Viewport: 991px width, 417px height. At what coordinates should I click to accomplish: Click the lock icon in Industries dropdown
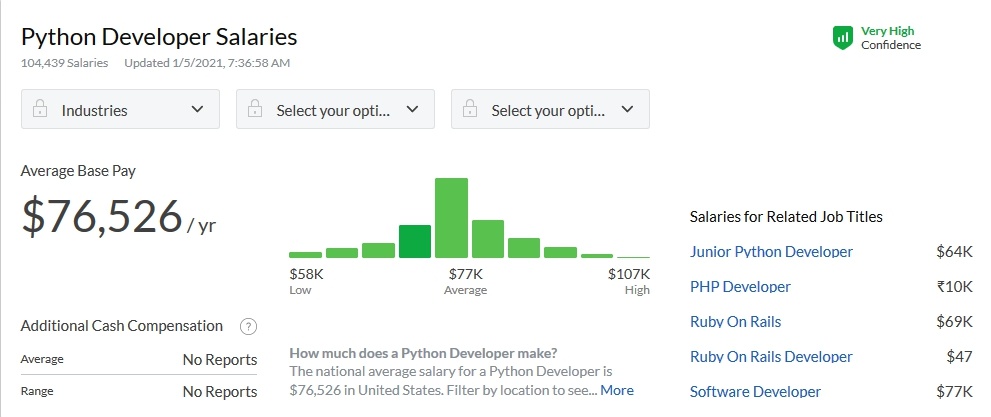tap(41, 109)
